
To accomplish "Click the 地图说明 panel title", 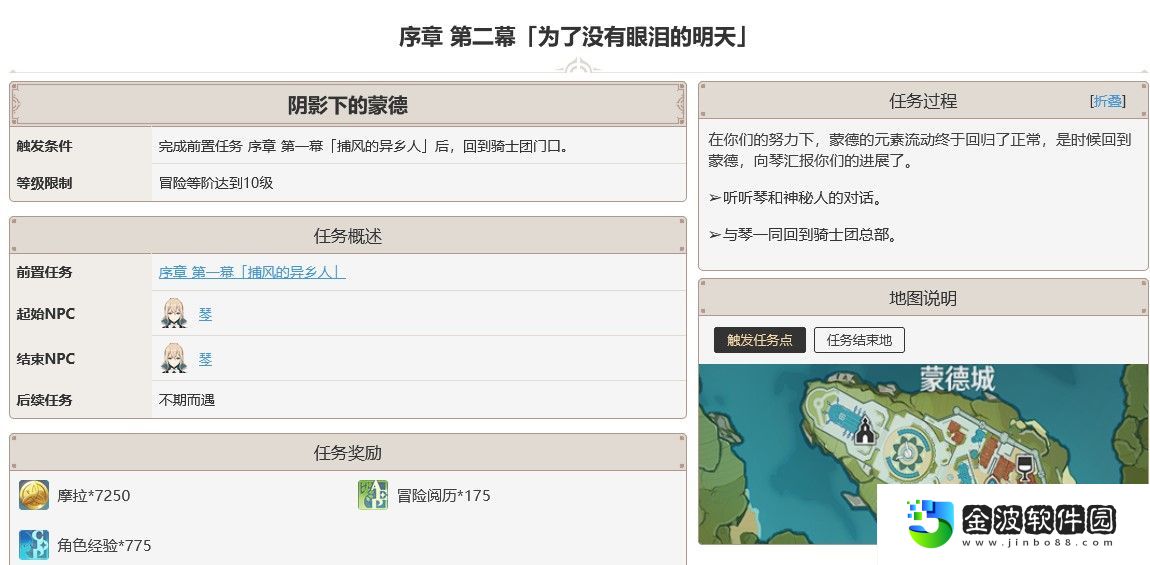I will click(923, 299).
